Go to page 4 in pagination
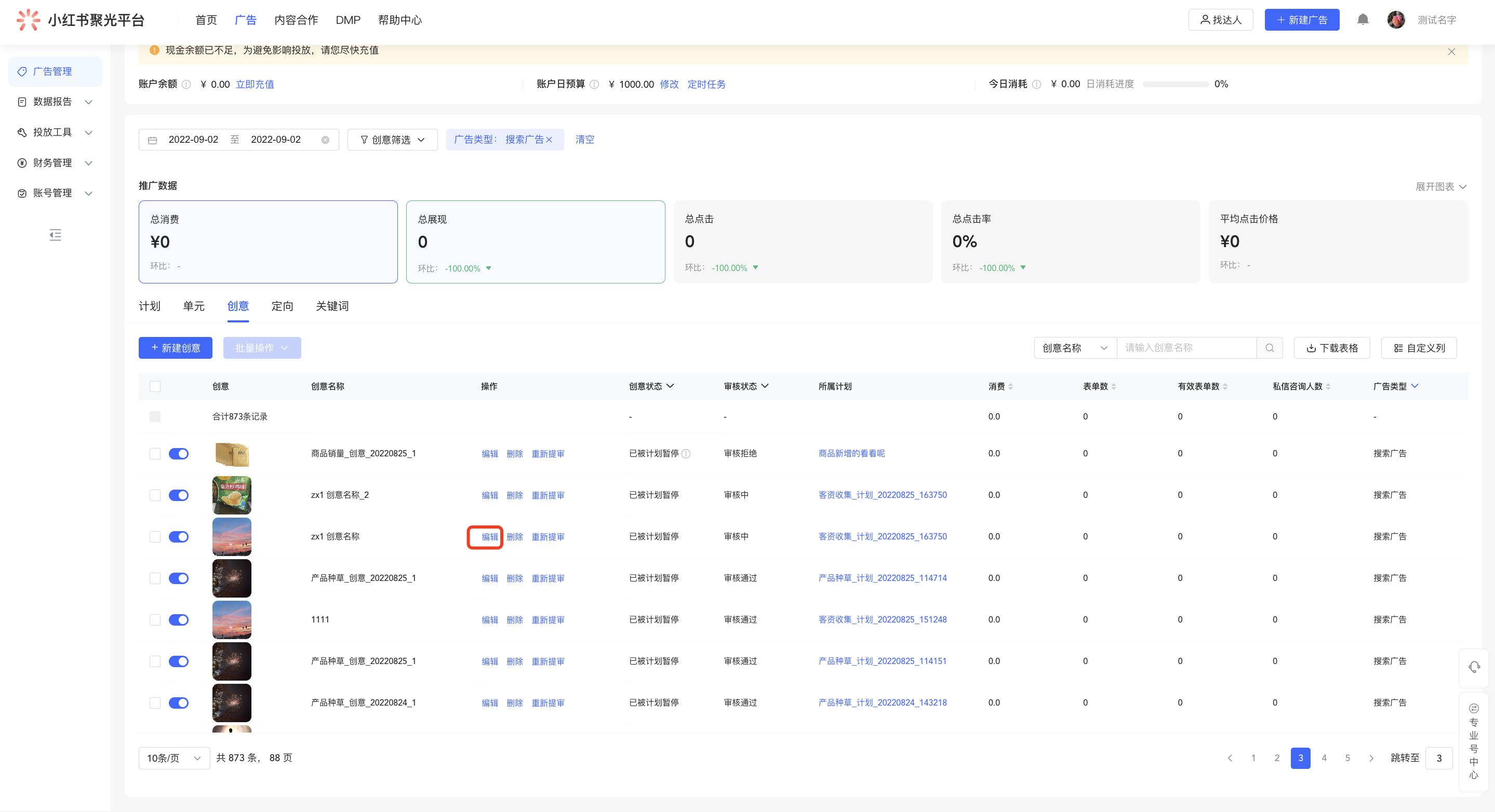 click(x=1324, y=758)
